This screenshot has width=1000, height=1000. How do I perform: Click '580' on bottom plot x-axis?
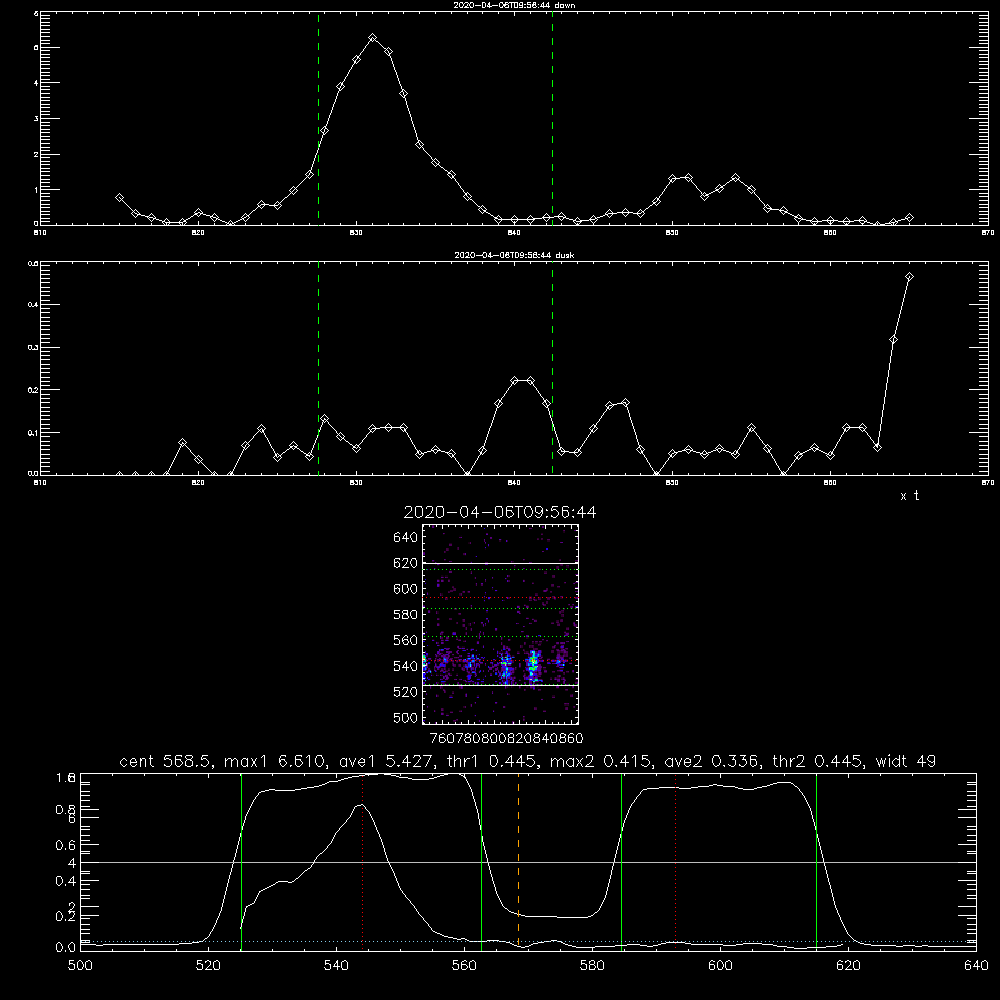click(592, 965)
